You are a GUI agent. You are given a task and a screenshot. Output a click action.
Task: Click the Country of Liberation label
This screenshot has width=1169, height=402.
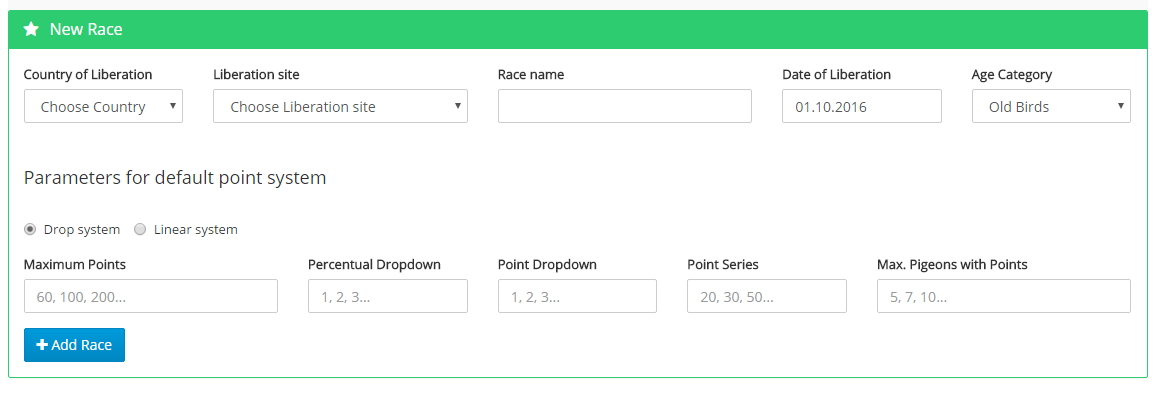tap(88, 75)
